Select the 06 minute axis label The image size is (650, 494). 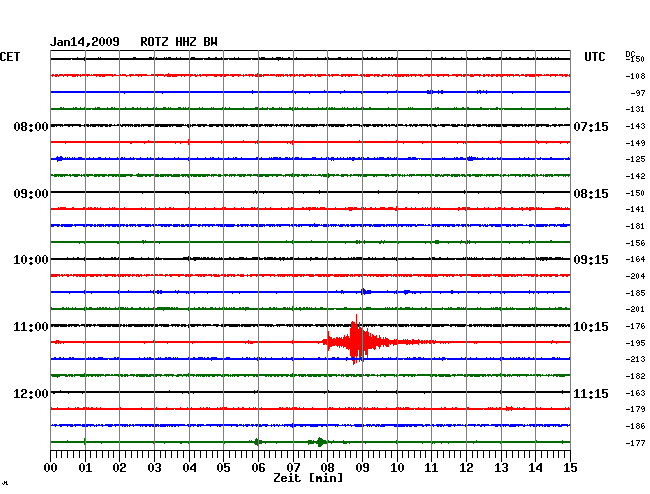pos(258,467)
